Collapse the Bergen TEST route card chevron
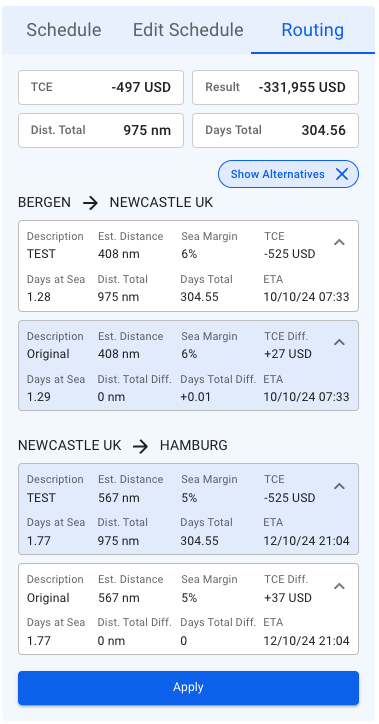This screenshot has height=724, width=379. [x=339, y=242]
